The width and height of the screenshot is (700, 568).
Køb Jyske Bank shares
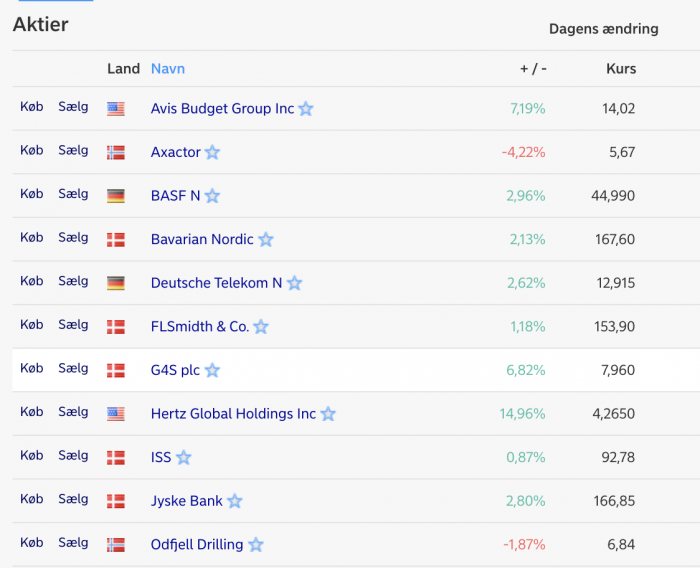(x=32, y=499)
